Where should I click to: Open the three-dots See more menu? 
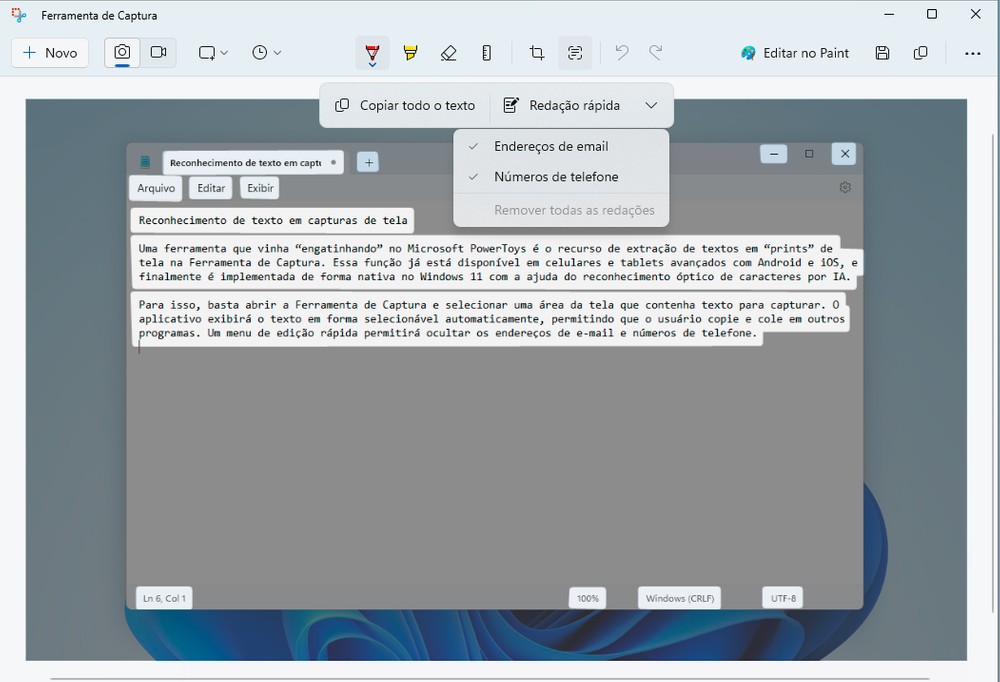pyautogui.click(x=973, y=53)
